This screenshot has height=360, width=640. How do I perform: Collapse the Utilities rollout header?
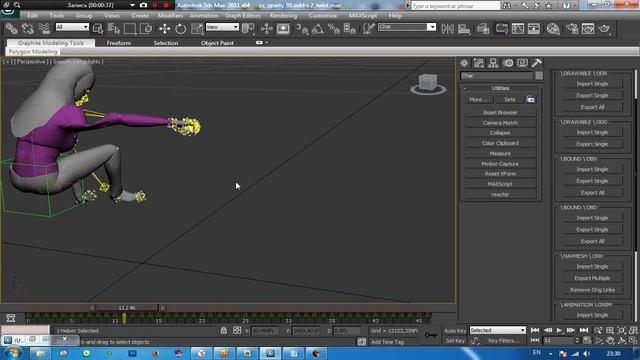pyautogui.click(x=500, y=88)
